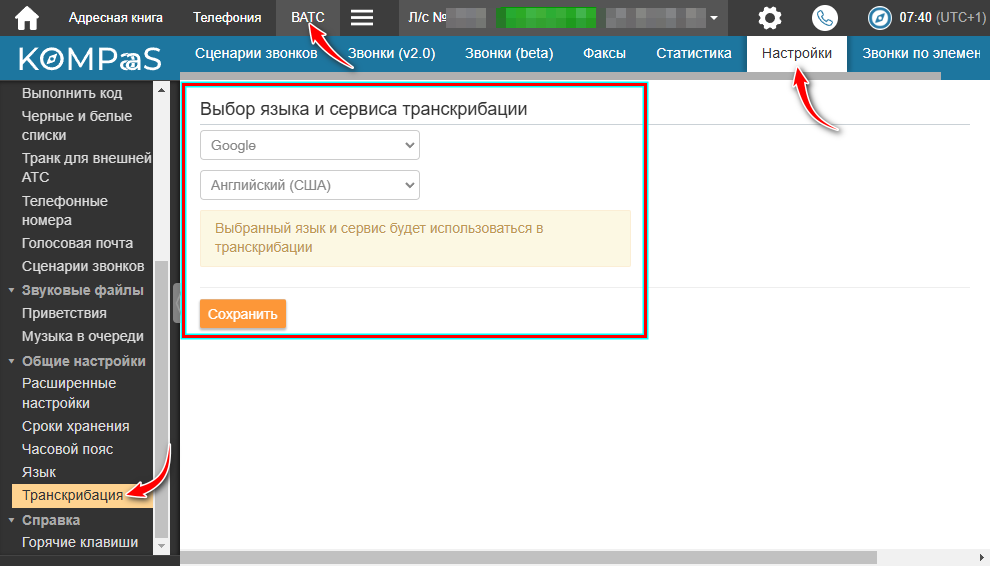
Task: Open the Google transcription service dropdown
Action: click(x=309, y=145)
